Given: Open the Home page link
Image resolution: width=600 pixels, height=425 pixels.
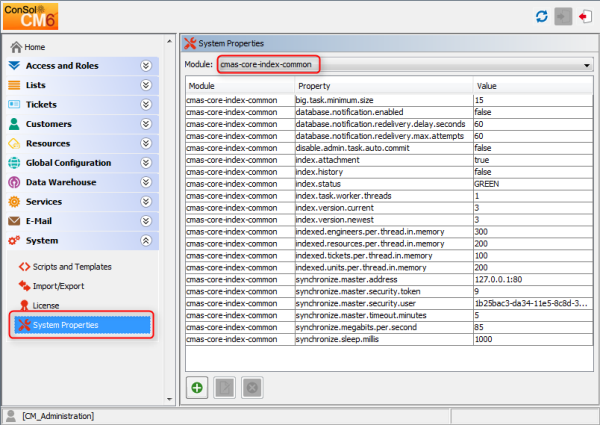Looking at the screenshot, I should (35, 47).
